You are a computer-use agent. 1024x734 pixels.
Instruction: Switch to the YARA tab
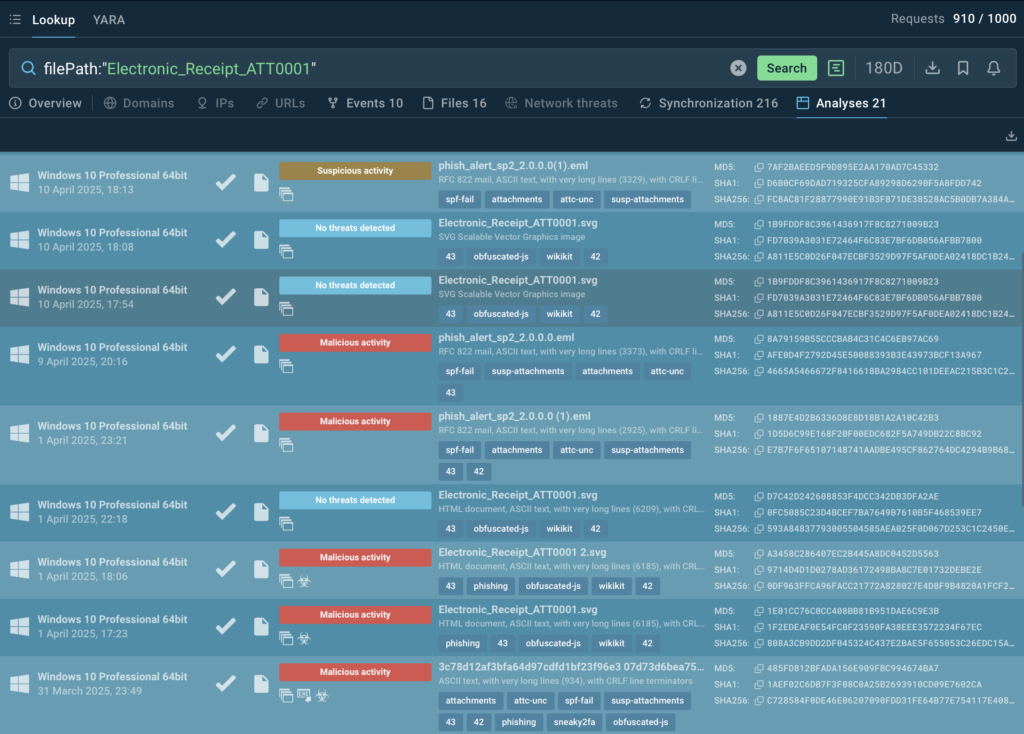[109, 19]
